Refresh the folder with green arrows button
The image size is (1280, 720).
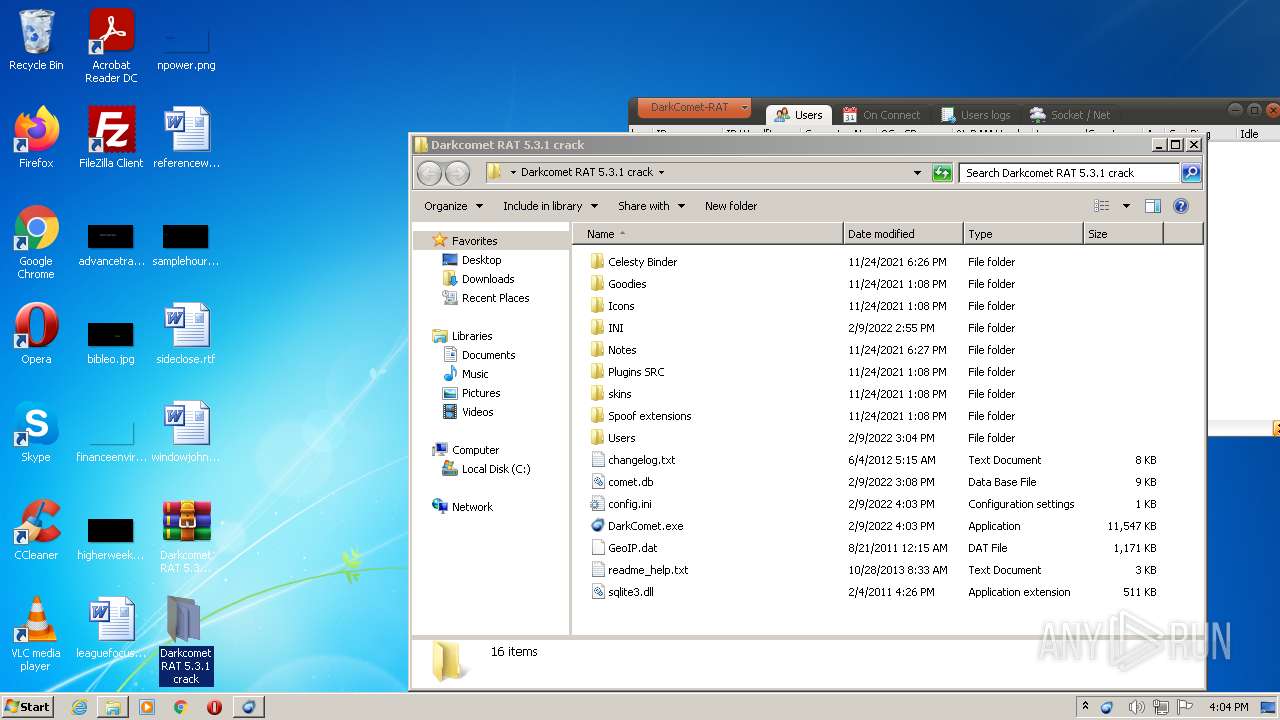[942, 173]
